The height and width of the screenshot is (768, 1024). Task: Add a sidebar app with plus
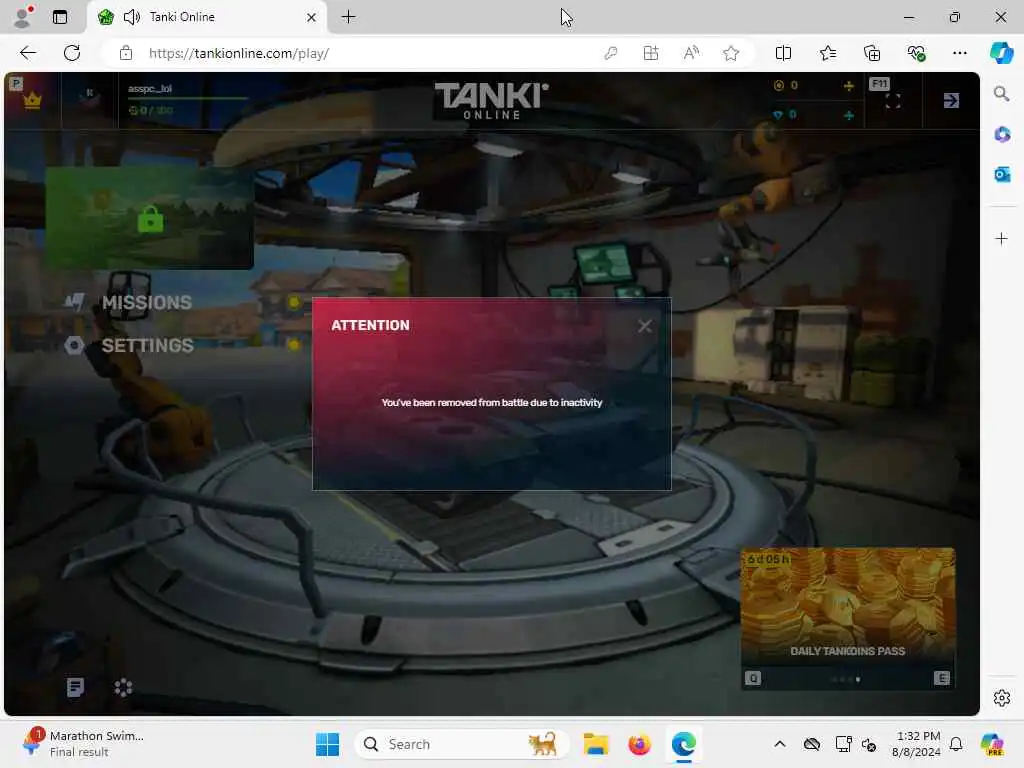click(1001, 238)
